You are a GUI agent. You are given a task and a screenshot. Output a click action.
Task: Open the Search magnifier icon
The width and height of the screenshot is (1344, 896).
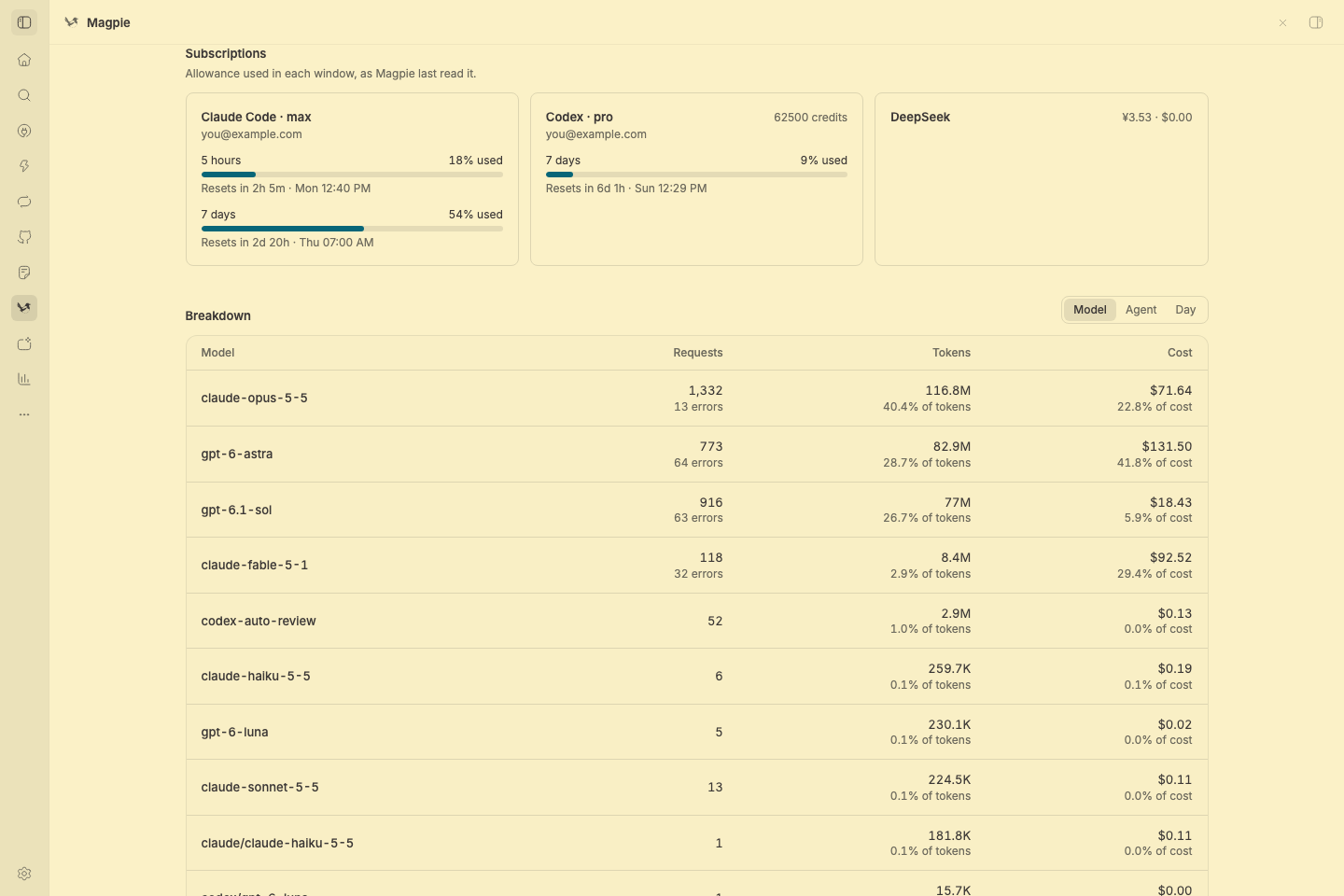click(24, 95)
